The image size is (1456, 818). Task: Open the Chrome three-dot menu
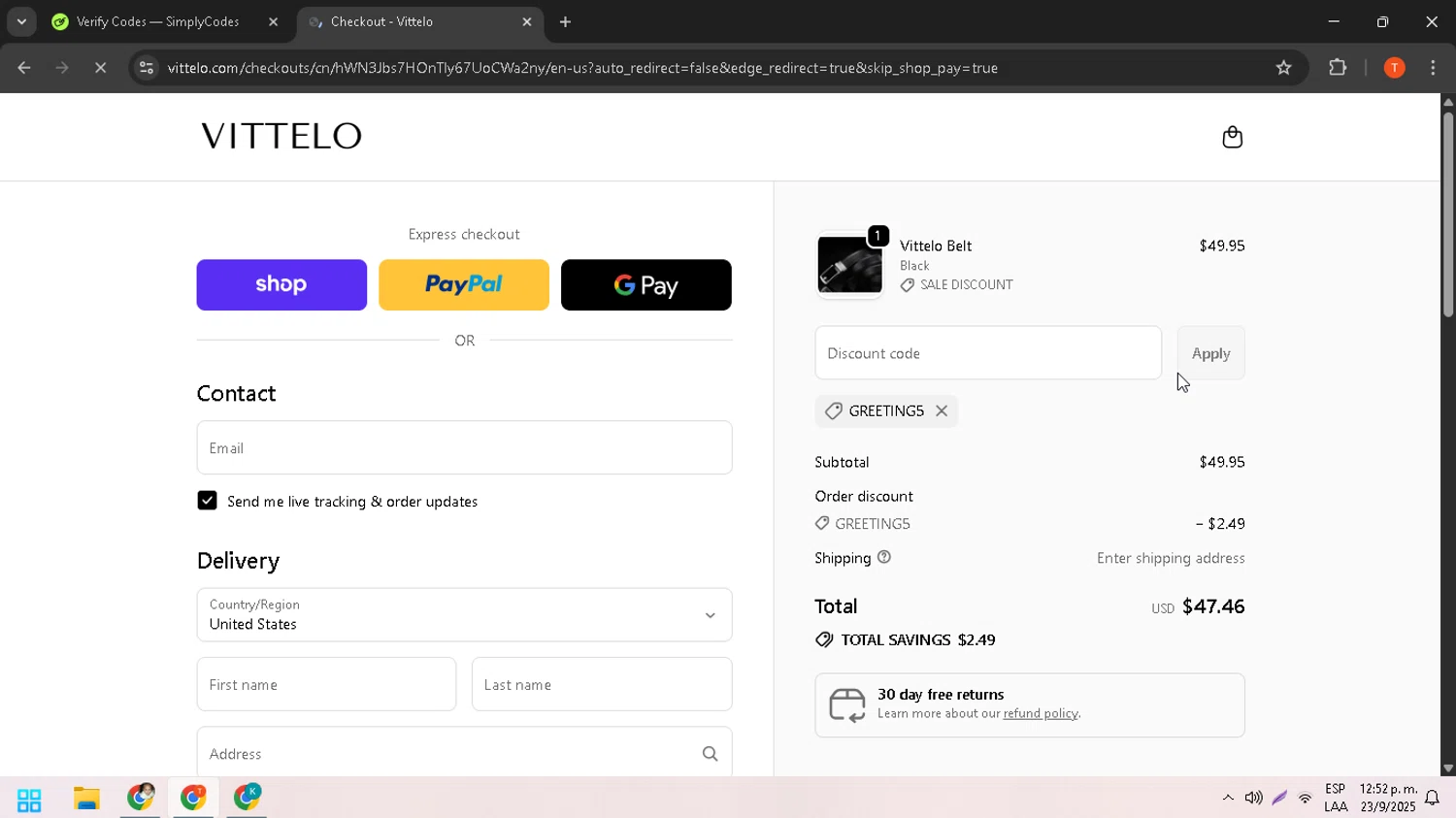tap(1434, 68)
